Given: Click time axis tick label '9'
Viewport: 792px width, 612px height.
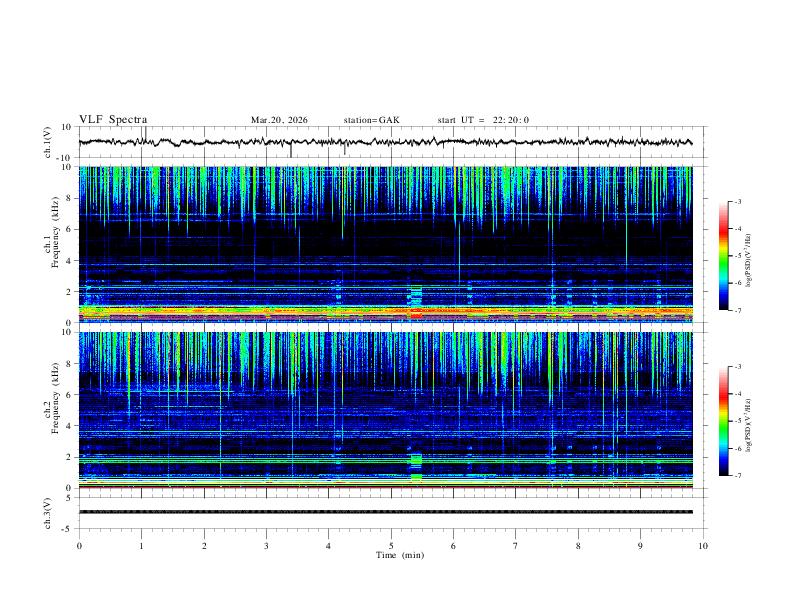Looking at the screenshot, I should [640, 546].
